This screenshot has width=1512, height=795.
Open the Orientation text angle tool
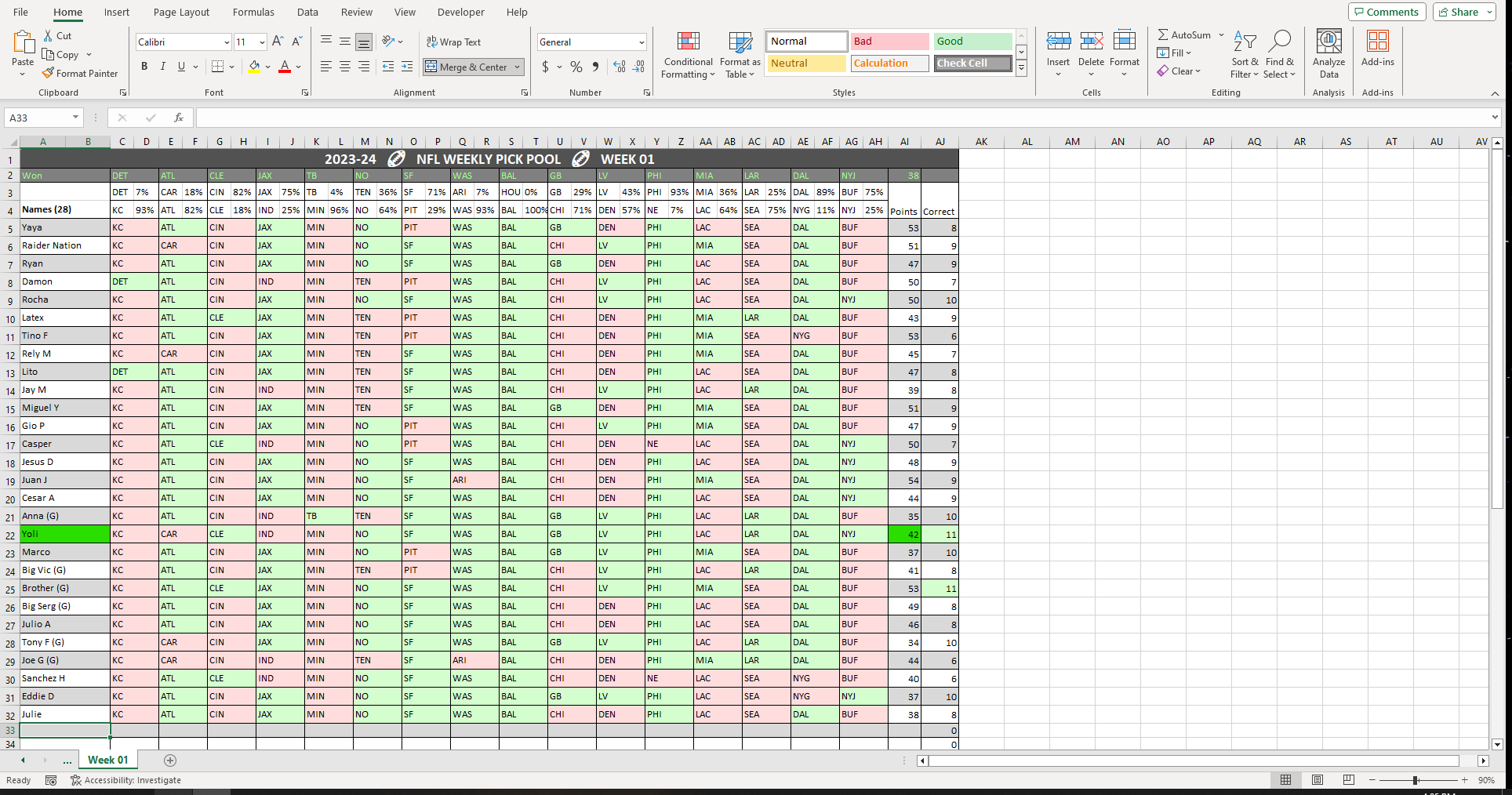tap(388, 42)
